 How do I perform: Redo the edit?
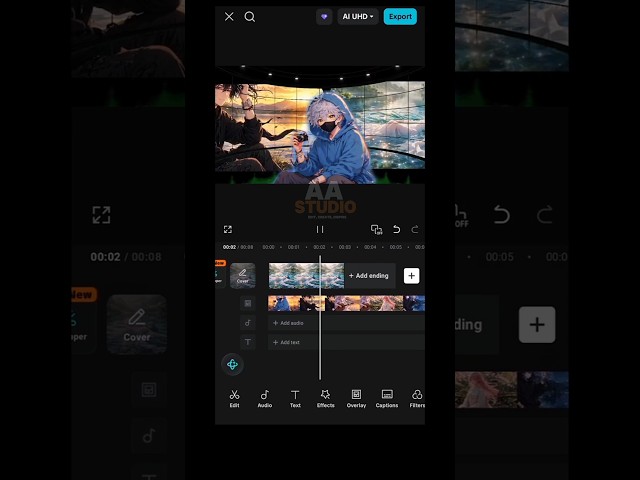415,229
